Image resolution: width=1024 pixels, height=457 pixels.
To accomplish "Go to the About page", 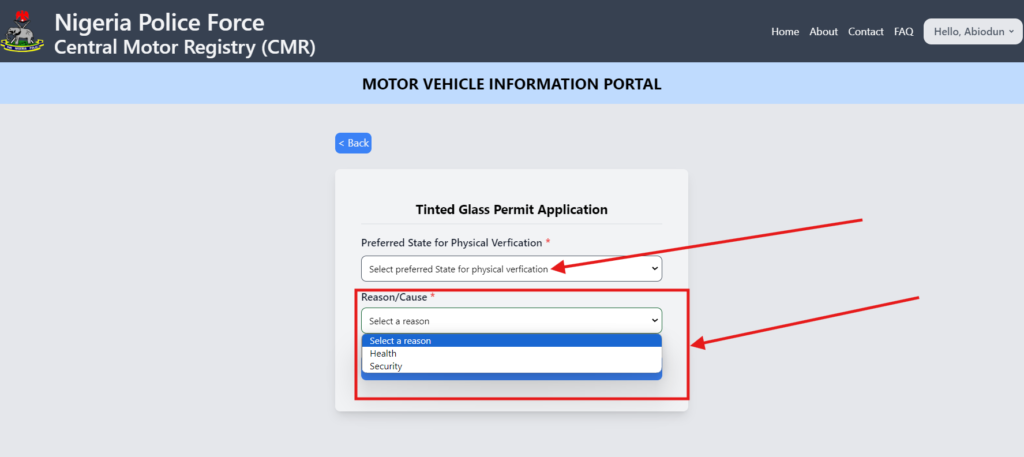I will pyautogui.click(x=824, y=31).
